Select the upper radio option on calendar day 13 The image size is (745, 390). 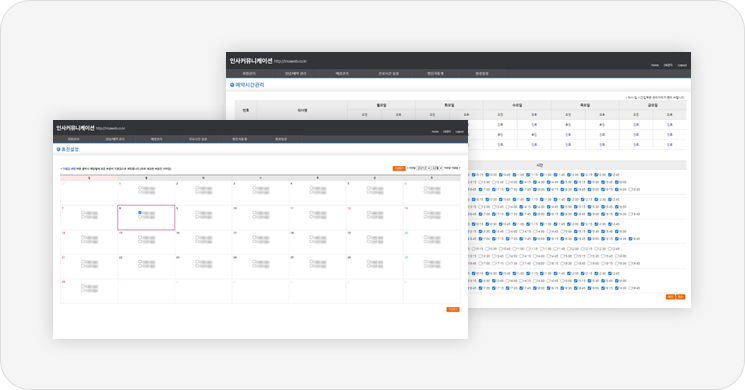pos(425,213)
